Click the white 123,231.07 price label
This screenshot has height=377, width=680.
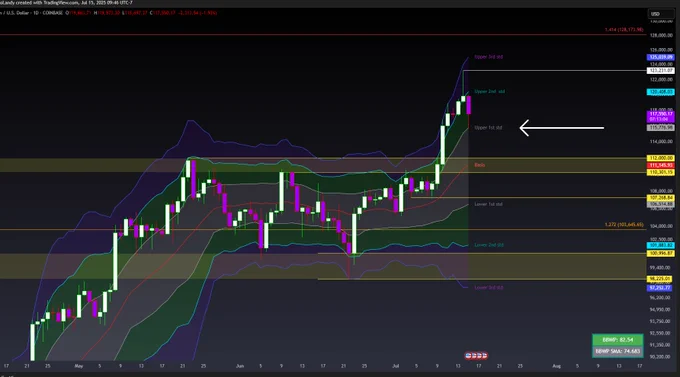coord(660,70)
